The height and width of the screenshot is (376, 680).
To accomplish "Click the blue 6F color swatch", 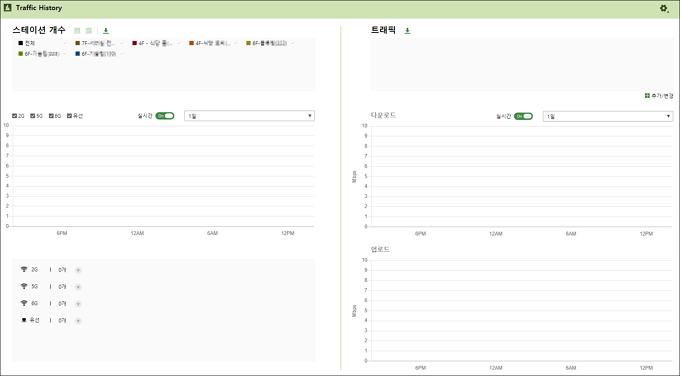I will click(78, 54).
